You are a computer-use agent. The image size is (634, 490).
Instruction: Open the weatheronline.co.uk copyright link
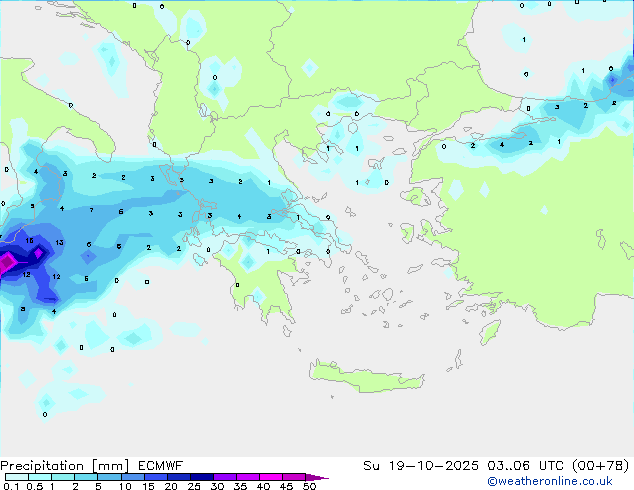pos(550,482)
